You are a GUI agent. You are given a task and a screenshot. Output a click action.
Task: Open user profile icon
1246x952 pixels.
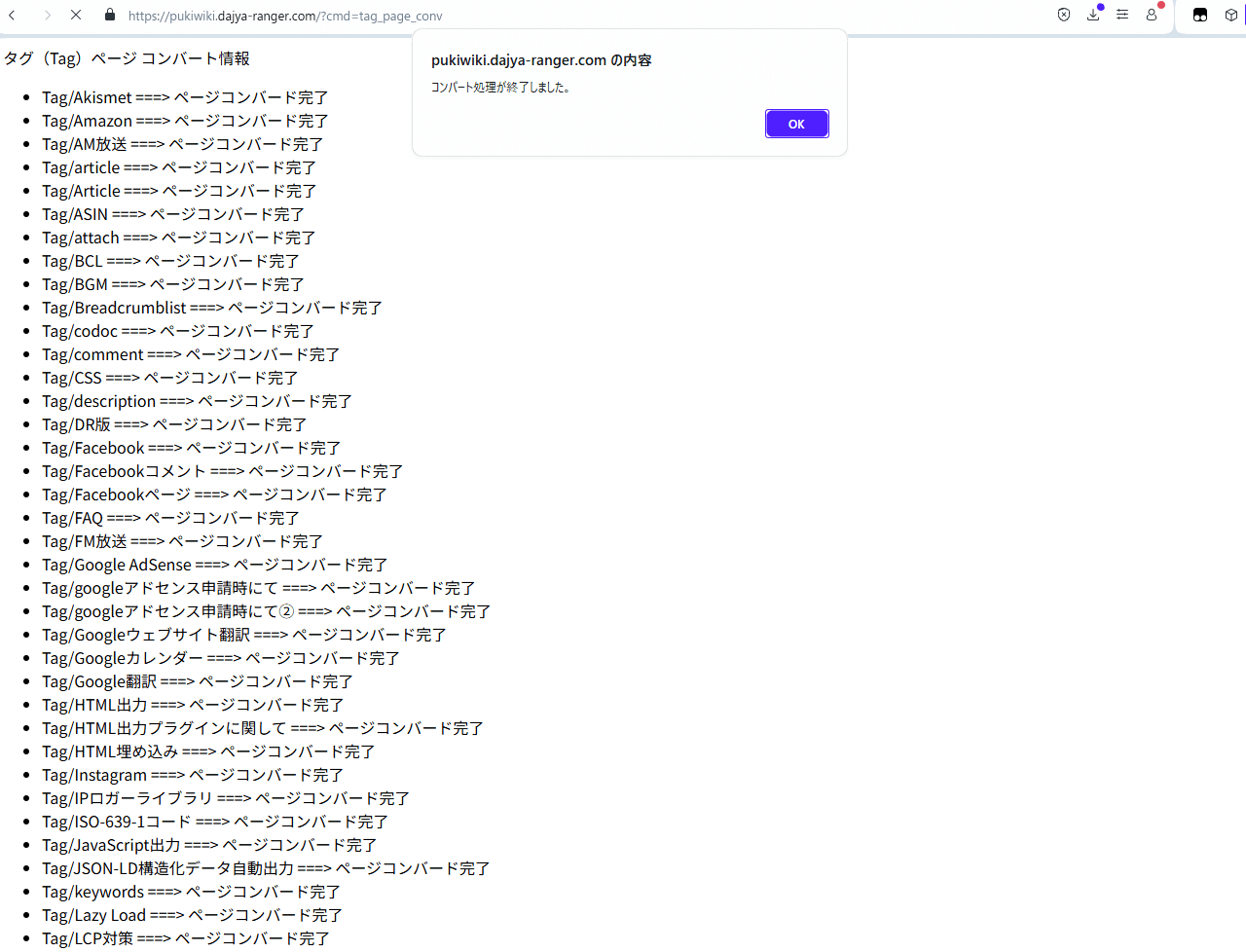click(1152, 15)
